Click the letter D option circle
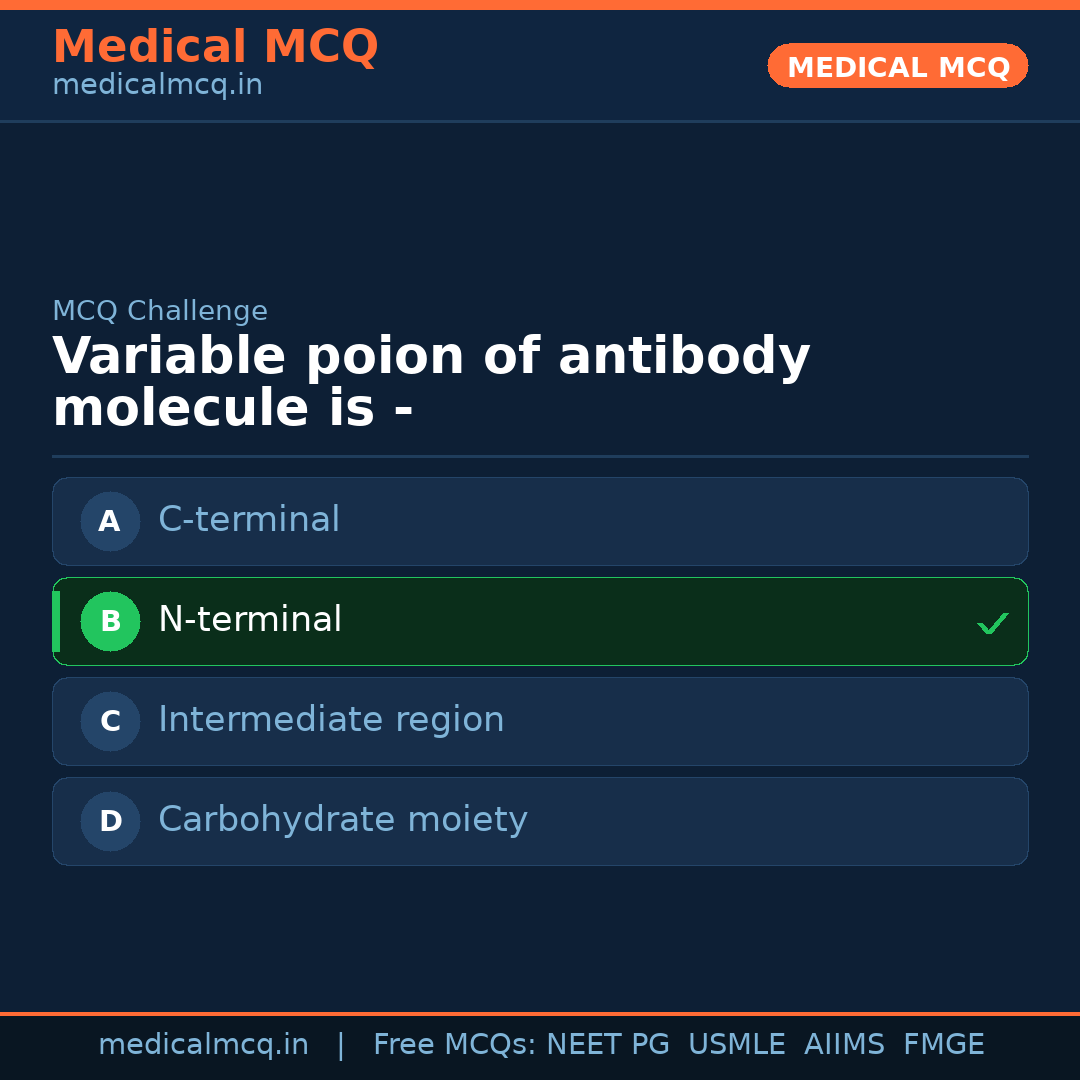1080x1080 pixels. click(110, 821)
